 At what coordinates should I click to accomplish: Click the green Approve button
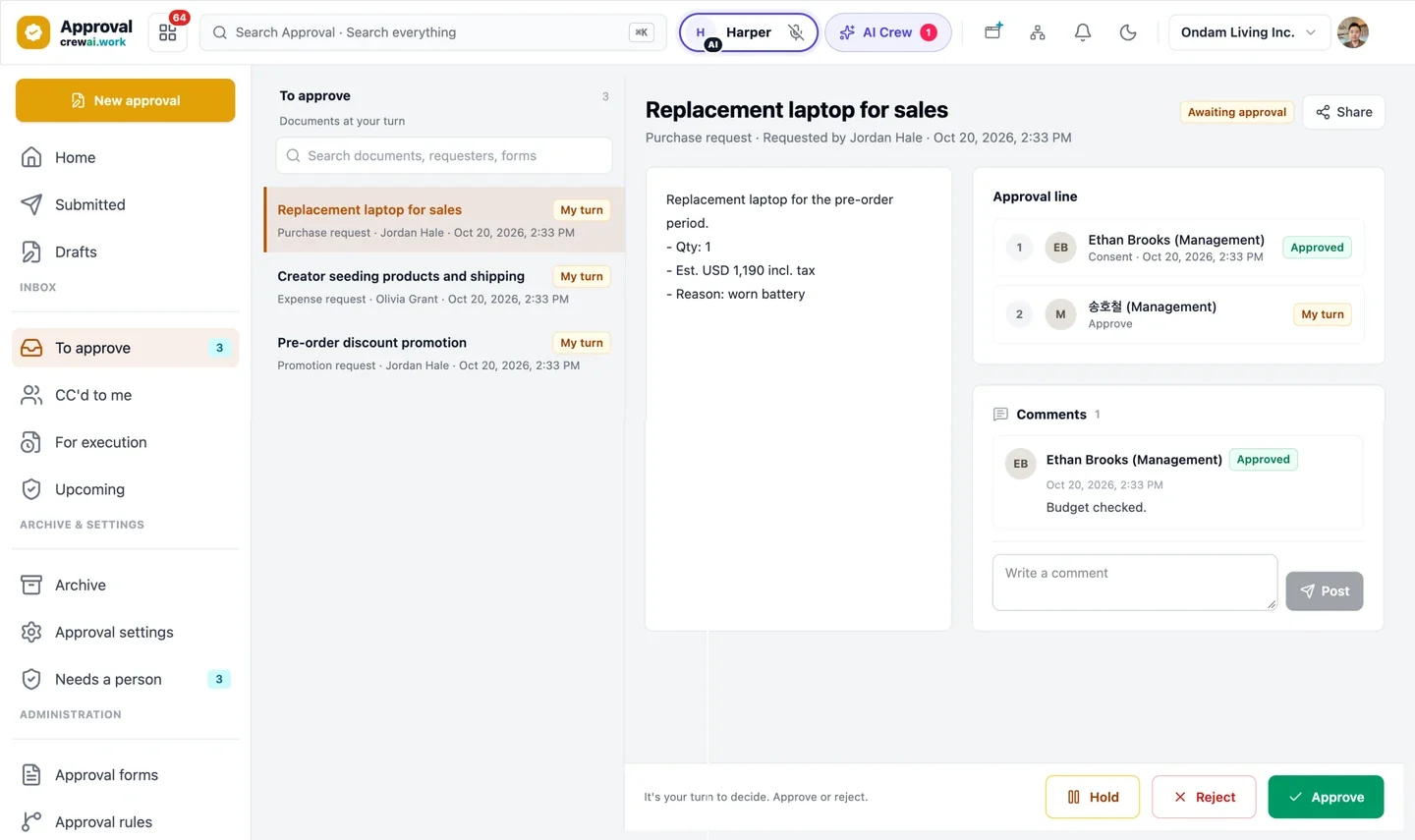click(1326, 797)
